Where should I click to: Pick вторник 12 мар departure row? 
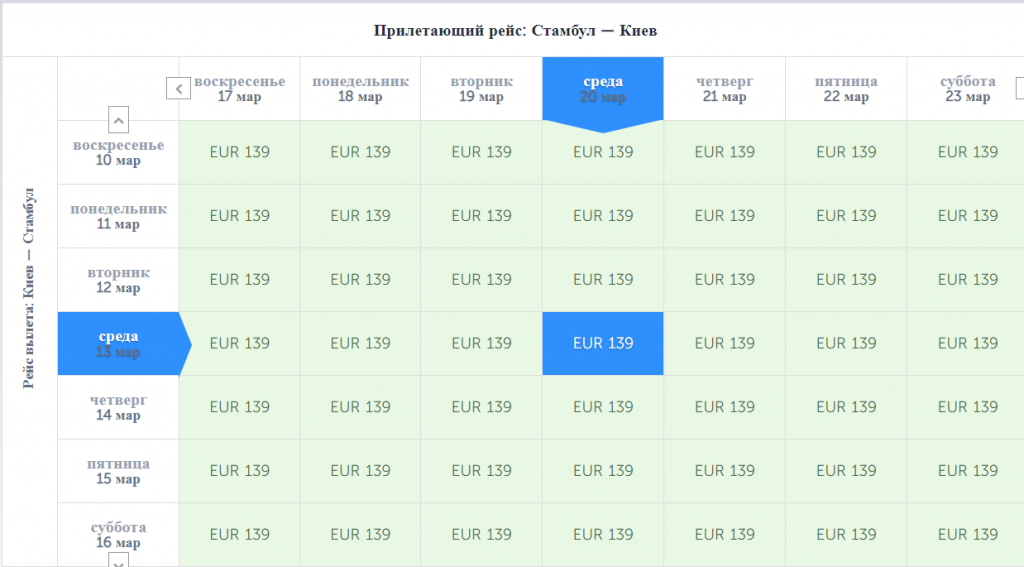pyautogui.click(x=118, y=280)
